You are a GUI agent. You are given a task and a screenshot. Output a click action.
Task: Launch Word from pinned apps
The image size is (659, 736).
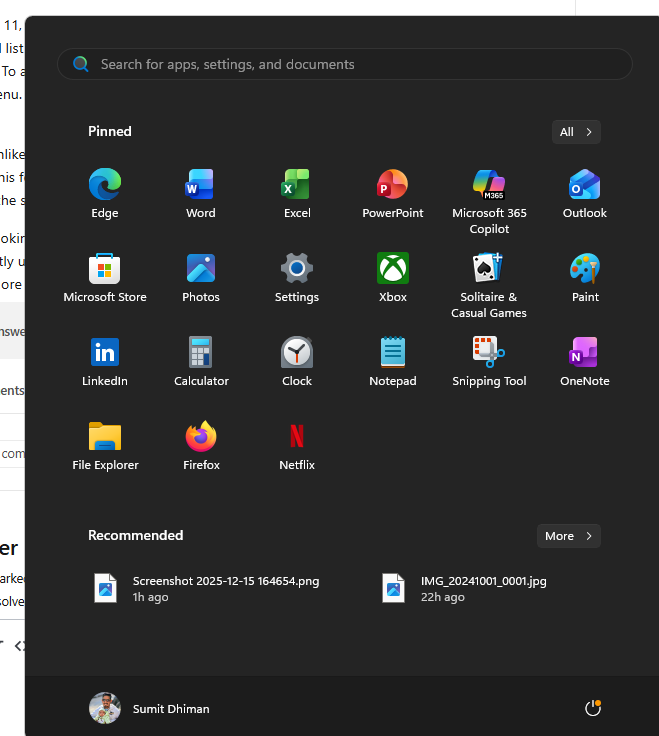tap(201, 194)
